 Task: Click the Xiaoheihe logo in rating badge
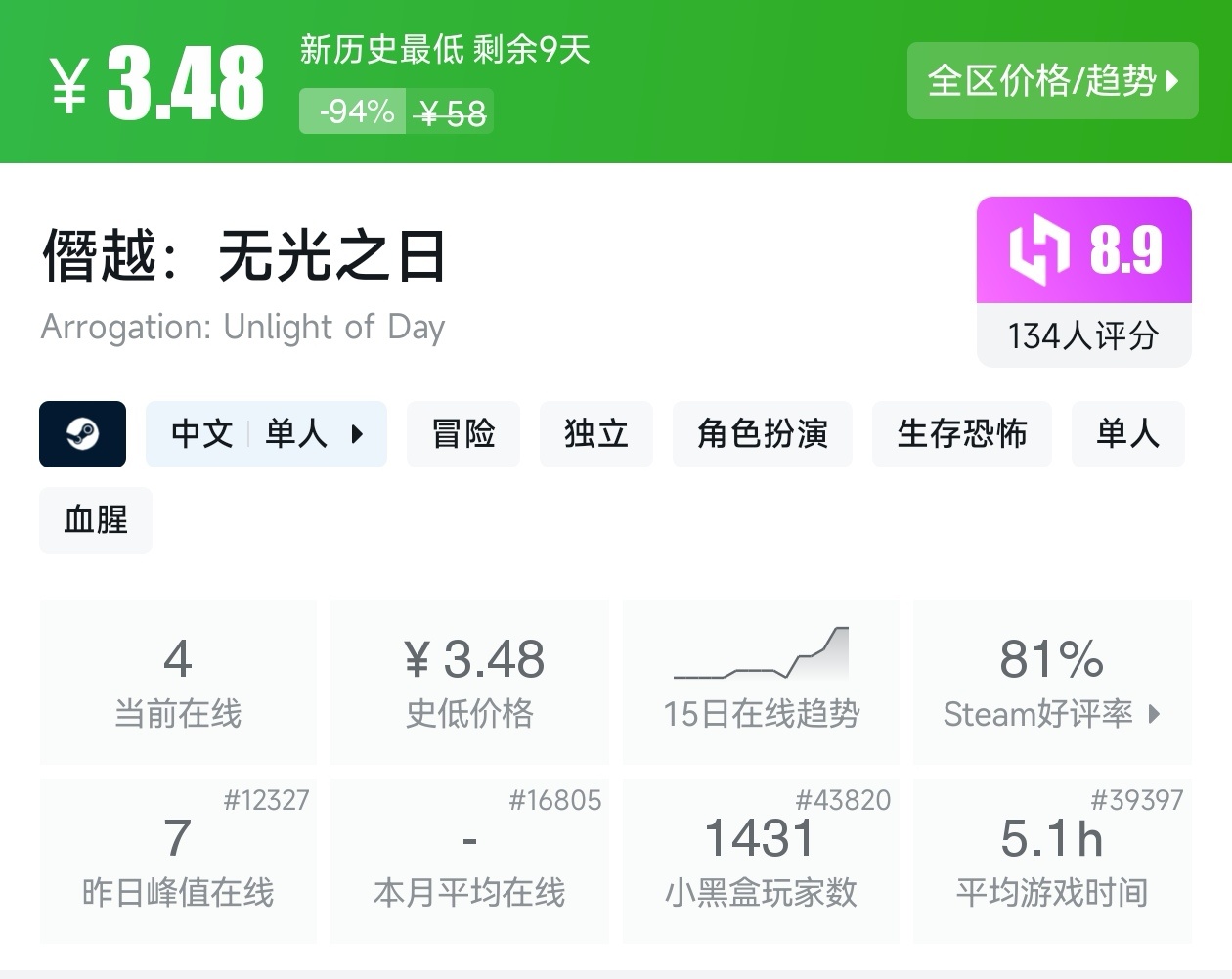coord(1038,250)
